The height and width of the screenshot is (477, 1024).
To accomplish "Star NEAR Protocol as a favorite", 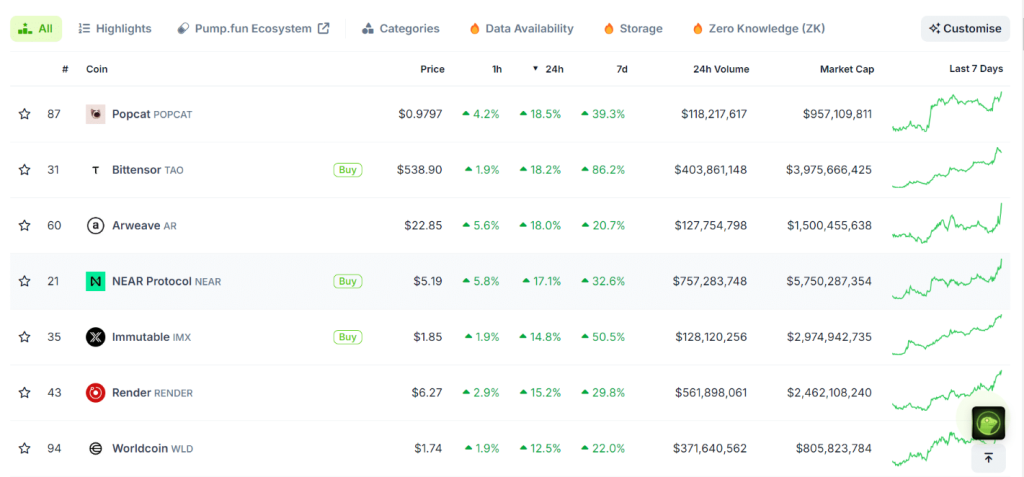I will pos(24,282).
